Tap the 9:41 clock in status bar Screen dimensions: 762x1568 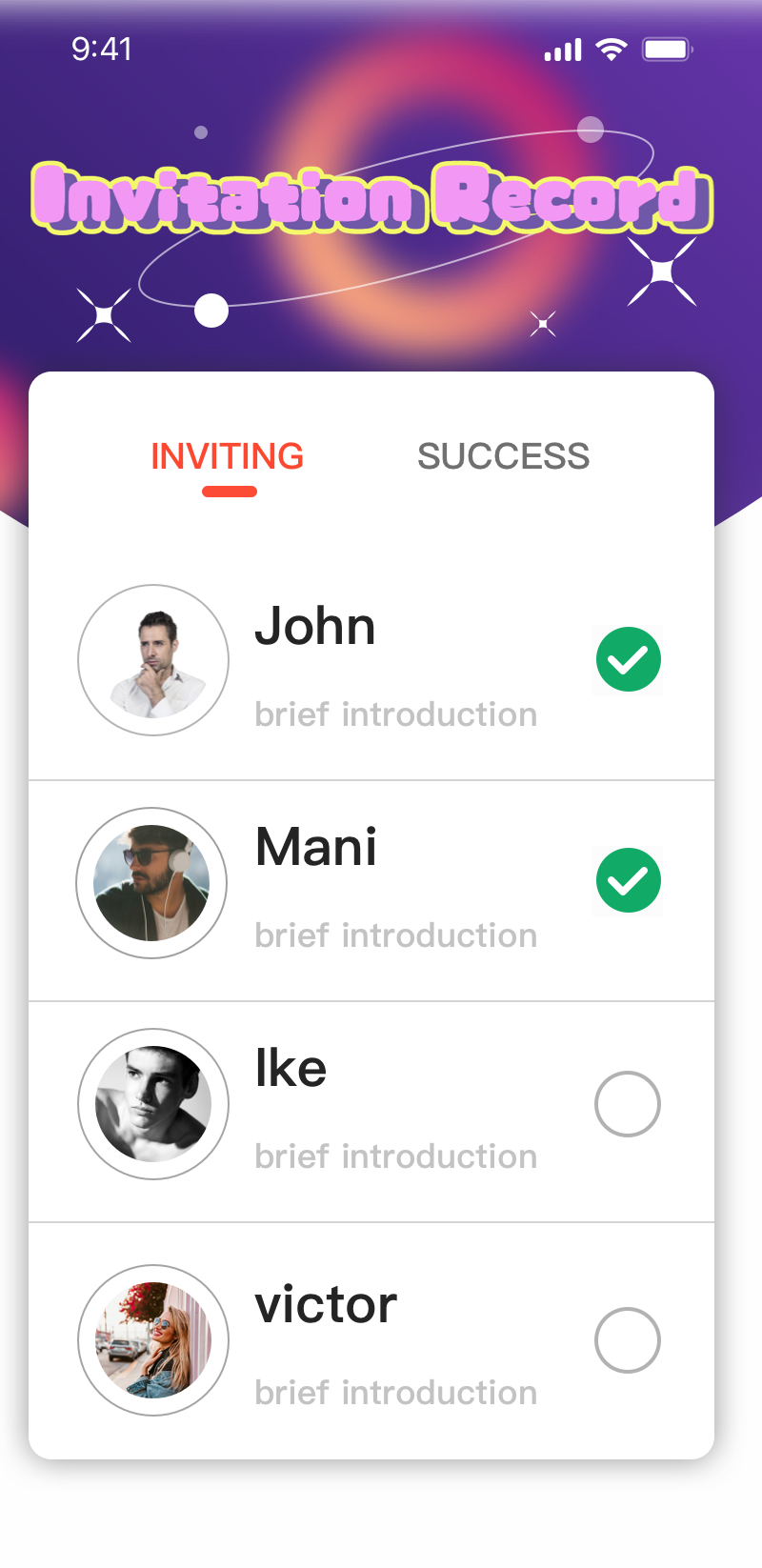click(102, 49)
